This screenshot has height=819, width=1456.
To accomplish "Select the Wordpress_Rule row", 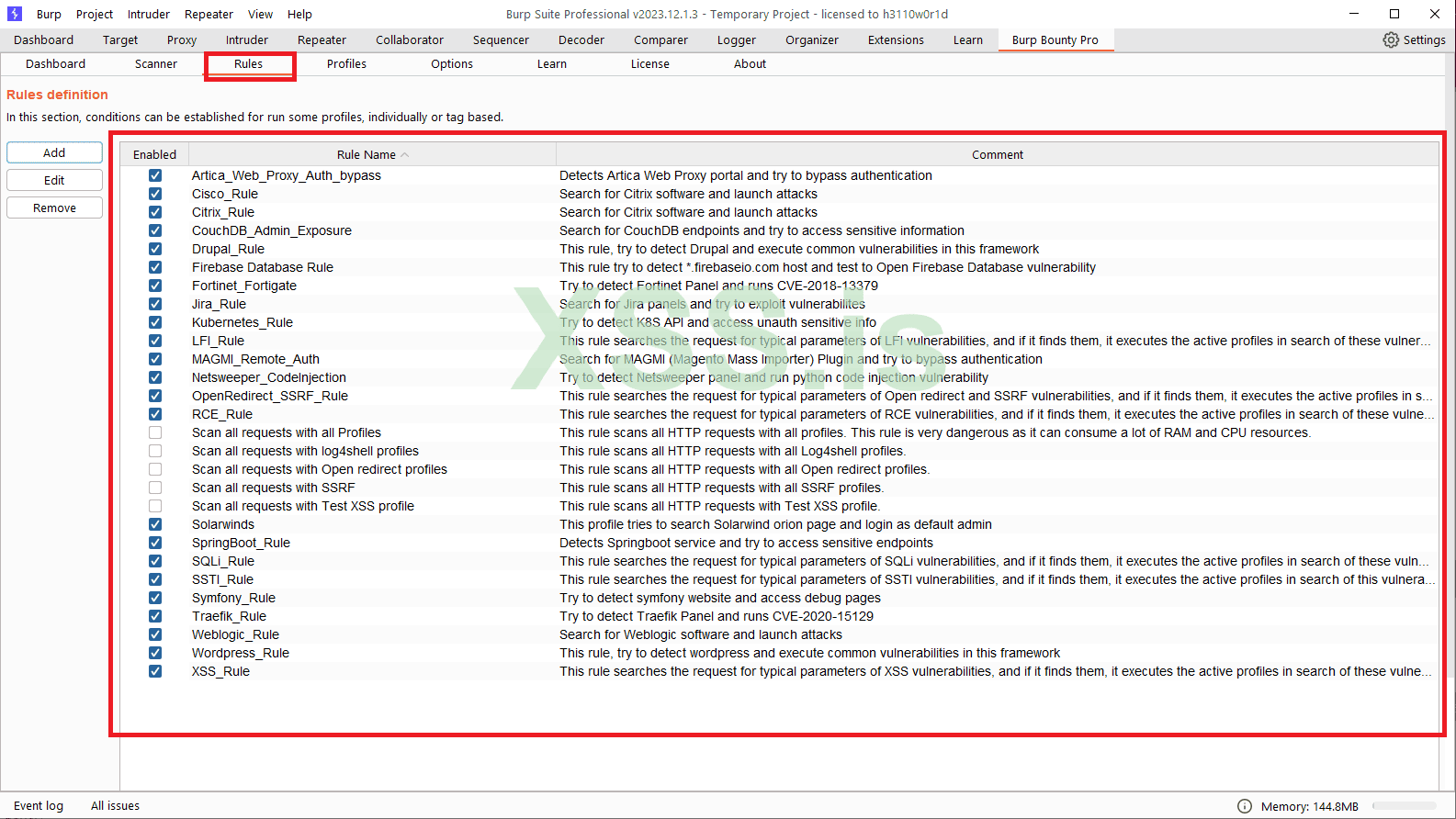I will [x=779, y=653].
